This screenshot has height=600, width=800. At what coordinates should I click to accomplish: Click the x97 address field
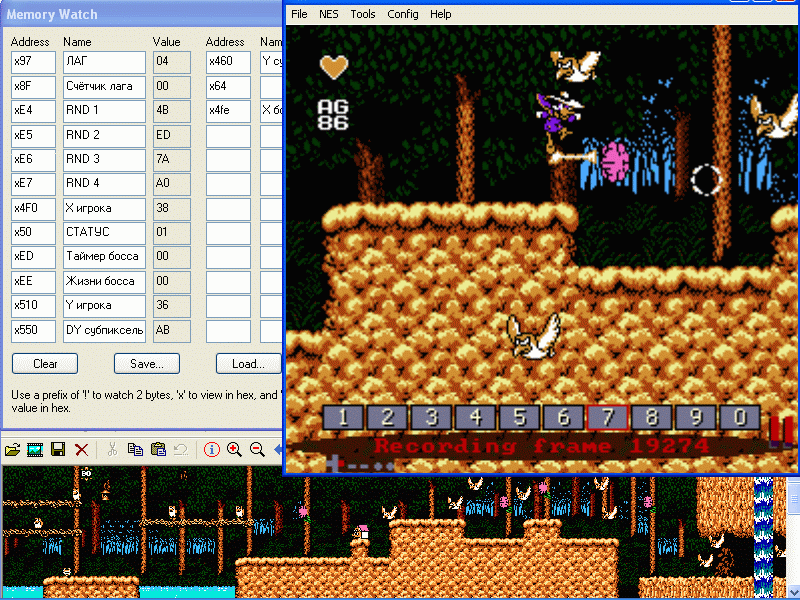pyautogui.click(x=33, y=62)
